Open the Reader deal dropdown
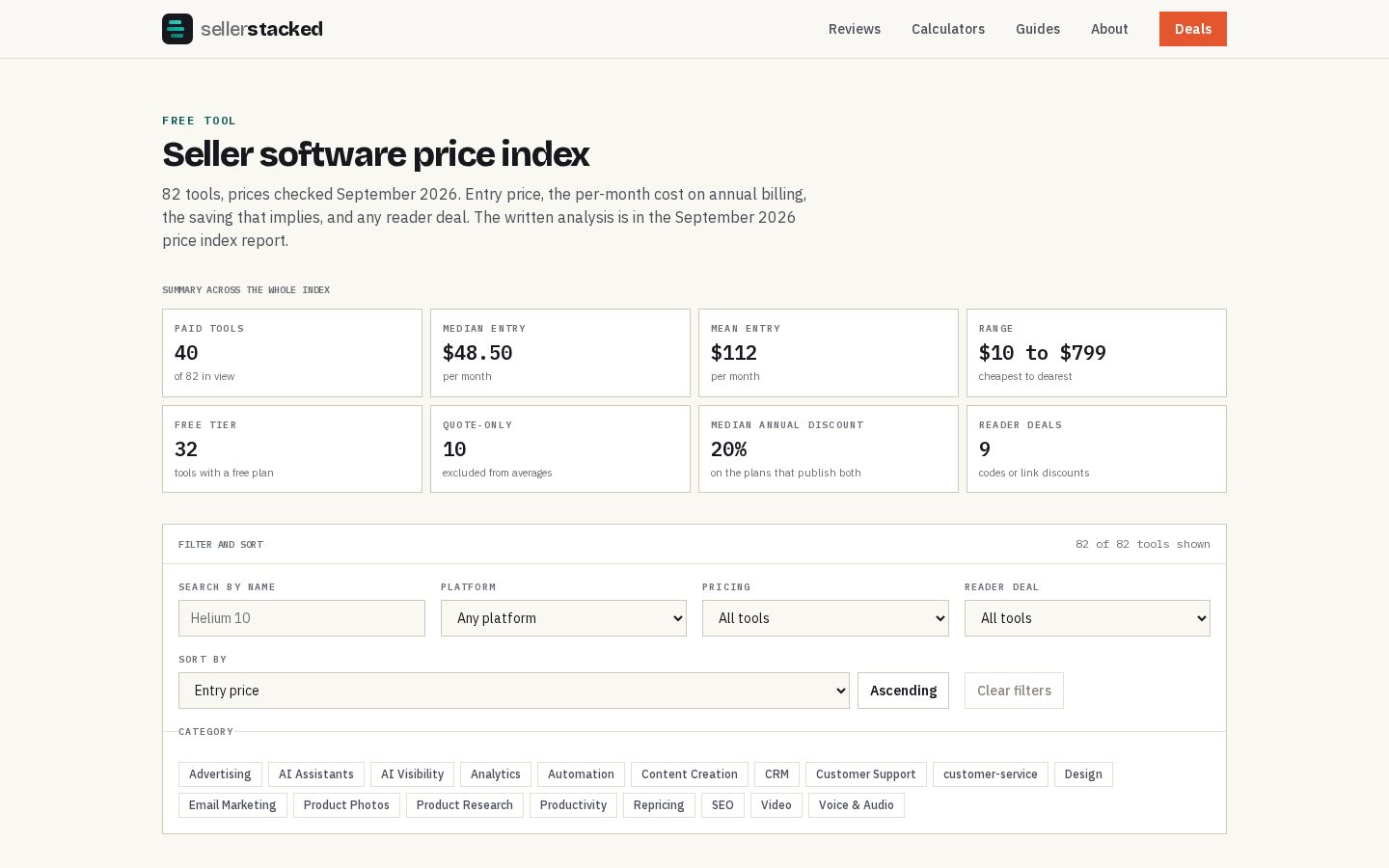The image size is (1389, 868). pos(1087,618)
